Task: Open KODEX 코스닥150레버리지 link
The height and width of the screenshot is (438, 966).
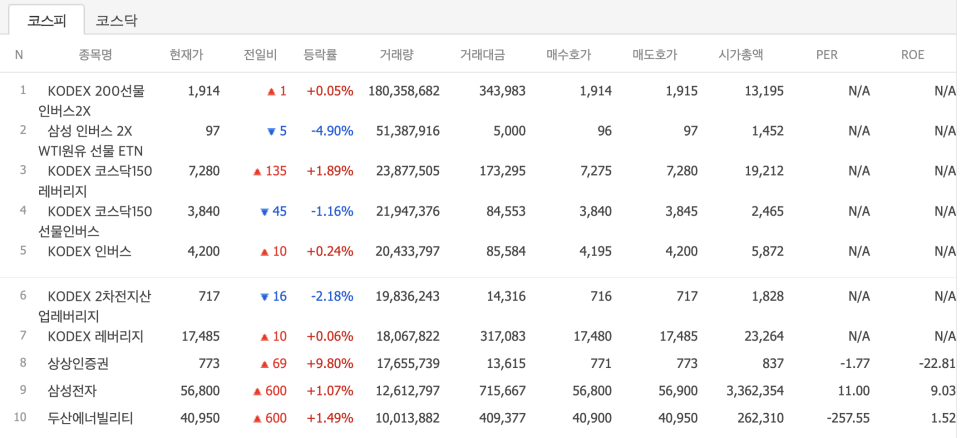Action: tap(95, 181)
